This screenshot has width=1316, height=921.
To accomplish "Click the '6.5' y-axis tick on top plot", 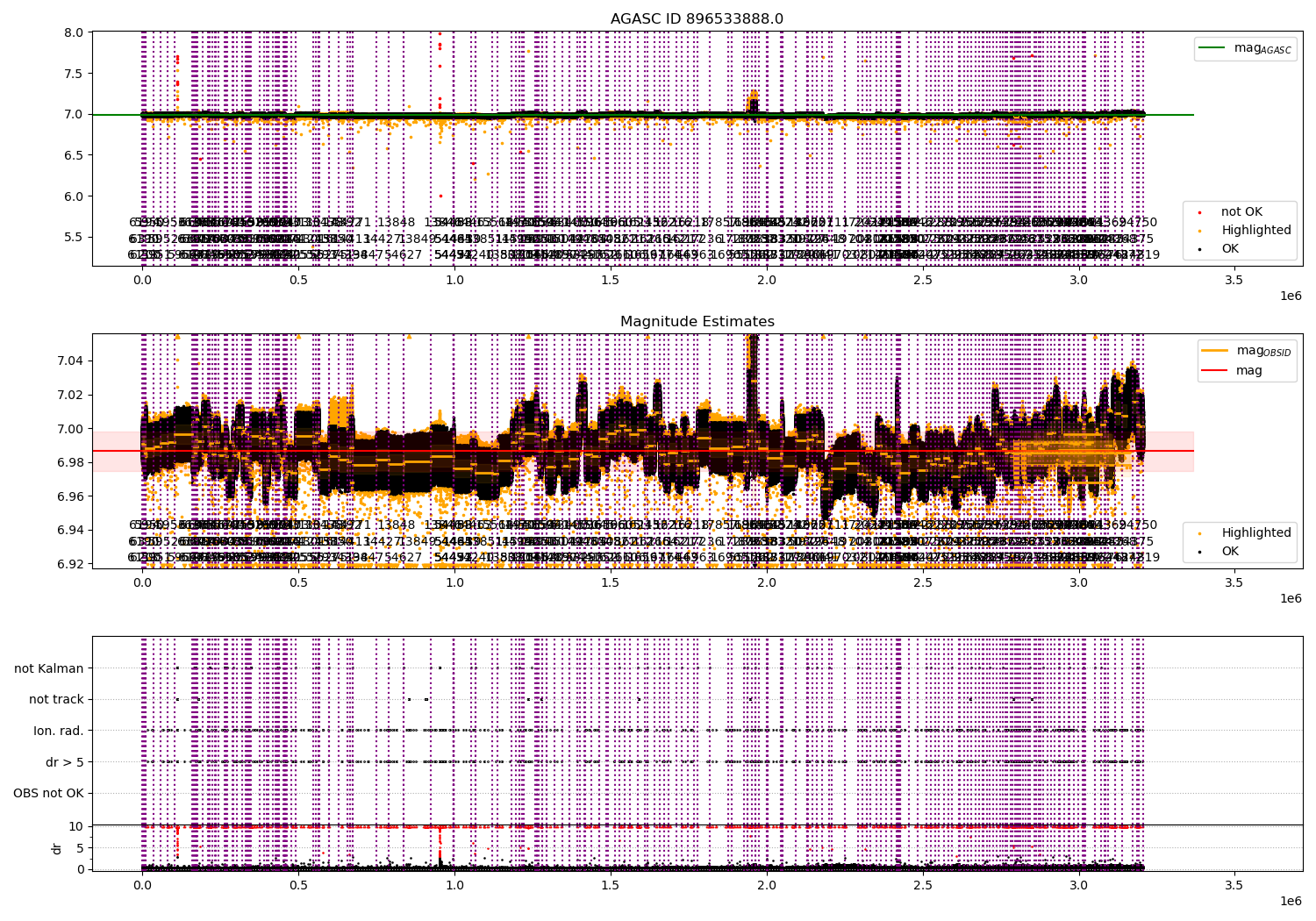I will pos(75,155).
